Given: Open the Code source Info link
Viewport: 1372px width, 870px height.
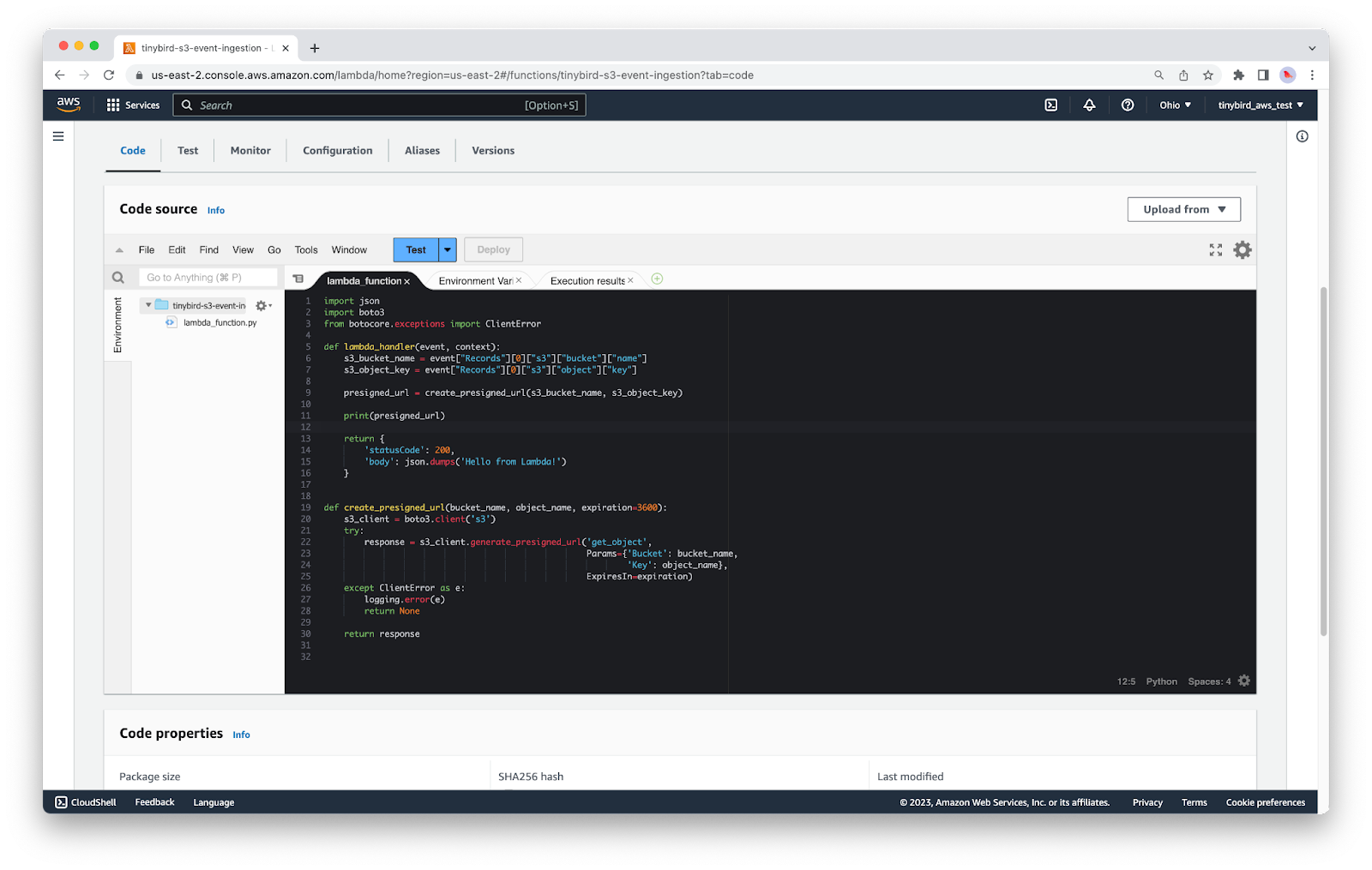Looking at the screenshot, I should [216, 211].
